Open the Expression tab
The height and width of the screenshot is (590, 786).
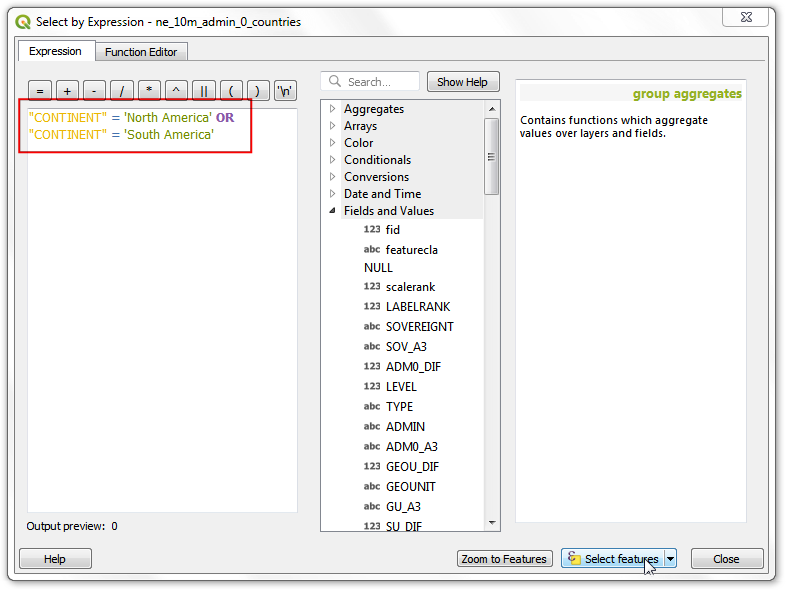[x=55, y=51]
